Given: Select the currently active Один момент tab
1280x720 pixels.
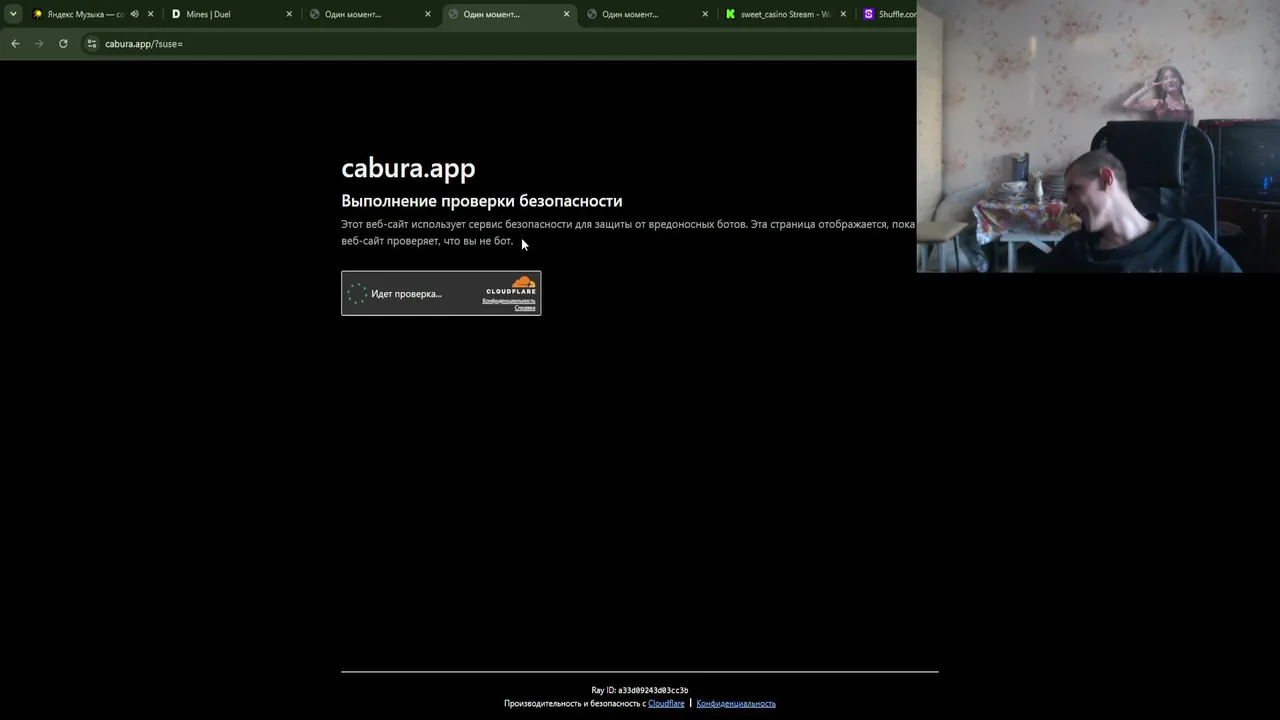Looking at the screenshot, I should (509, 14).
